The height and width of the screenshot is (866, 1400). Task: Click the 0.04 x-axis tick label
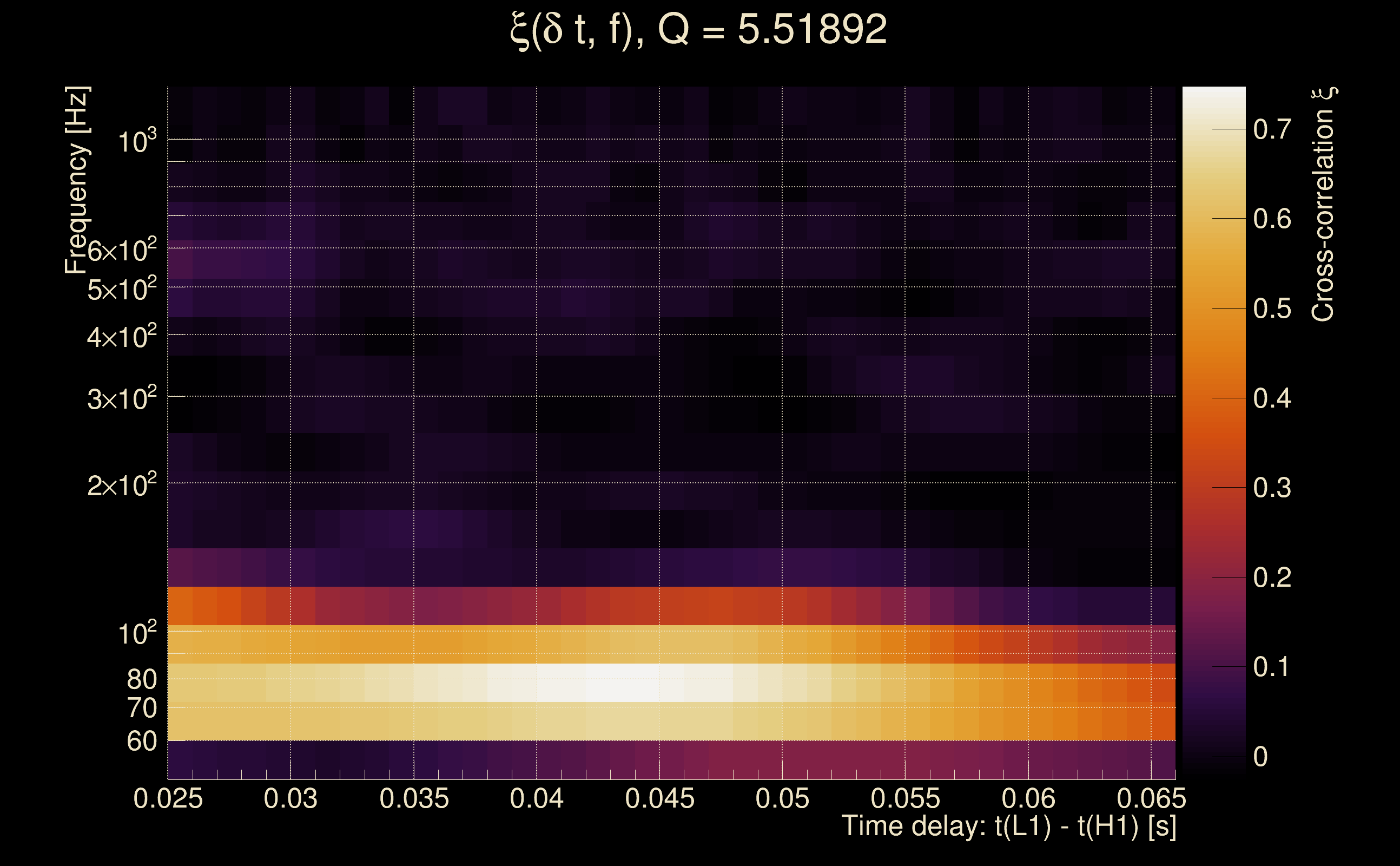(x=536, y=798)
